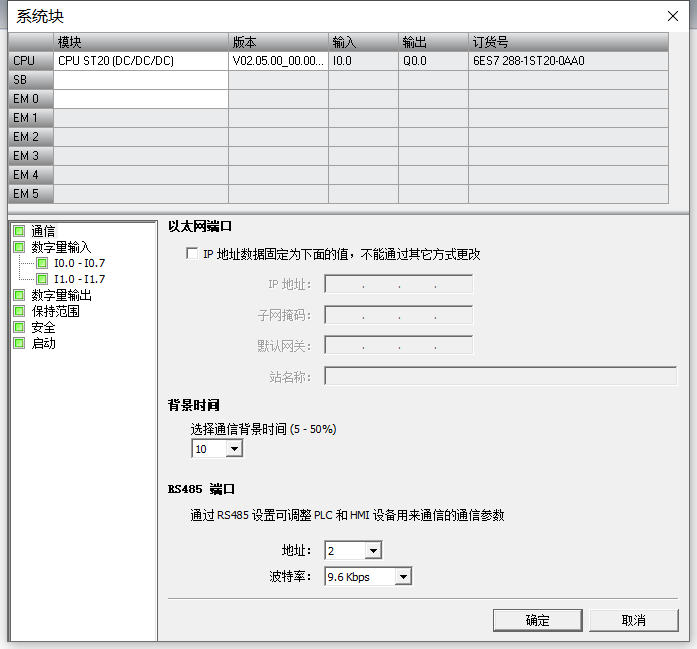This screenshot has height=649, width=697.
Task: Click the green icon beside 数字量输入
Action: point(19,247)
